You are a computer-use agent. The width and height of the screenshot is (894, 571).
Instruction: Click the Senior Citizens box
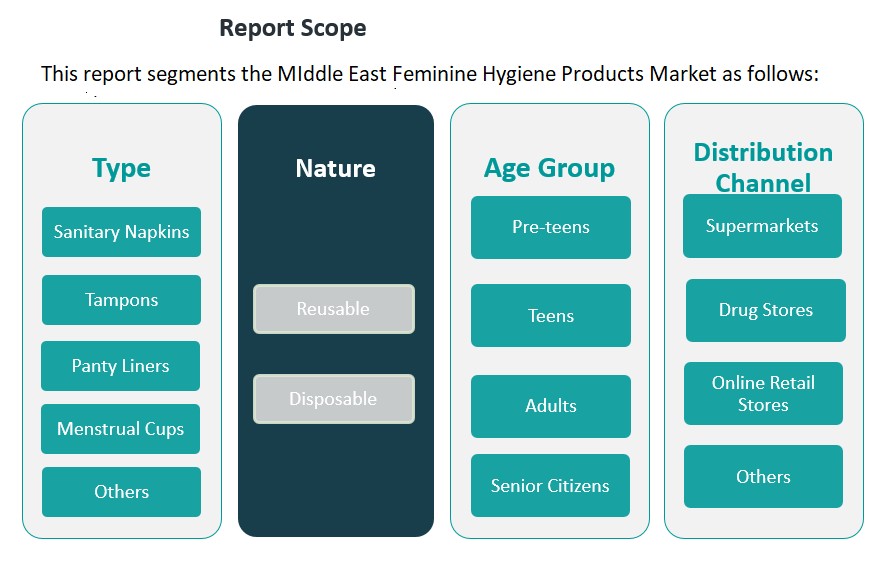[550, 486]
